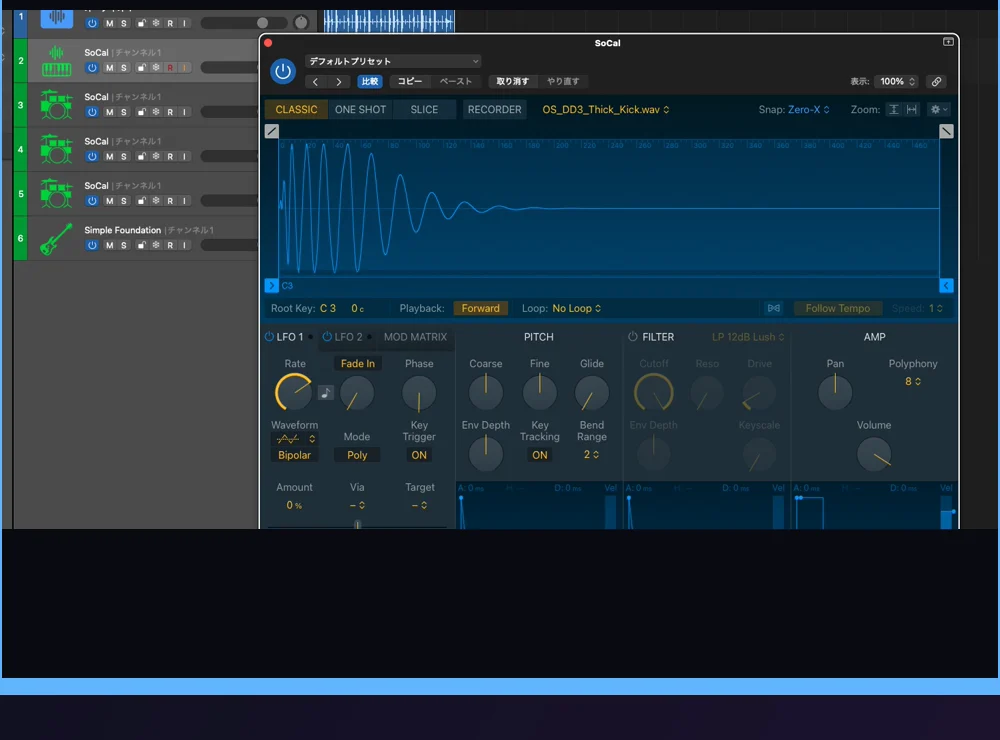Open the Snap Zero-X dropdown
This screenshot has width=1000, height=740.
[x=809, y=110]
